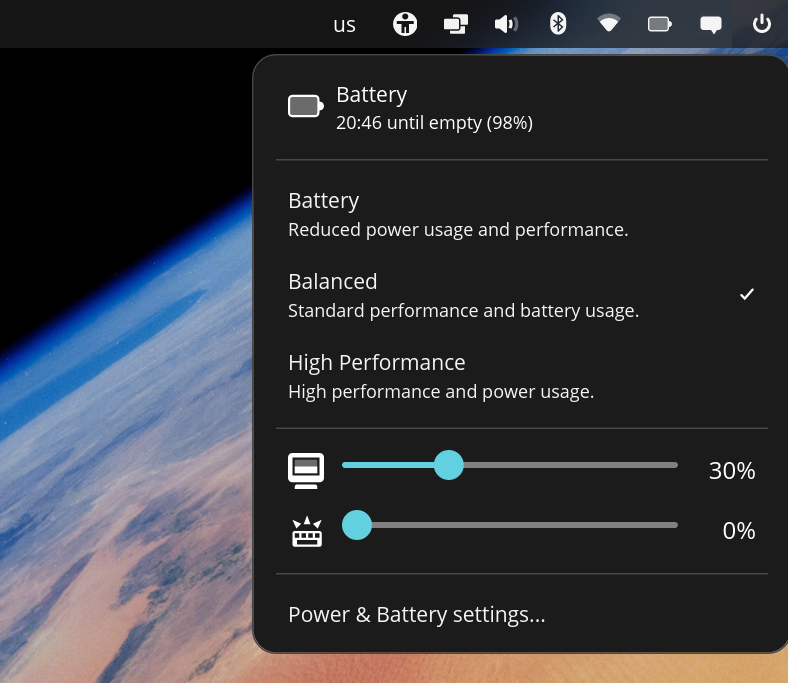Image resolution: width=788 pixels, height=683 pixels.
Task: Click the keyboard backlight slider handle
Action: (357, 525)
